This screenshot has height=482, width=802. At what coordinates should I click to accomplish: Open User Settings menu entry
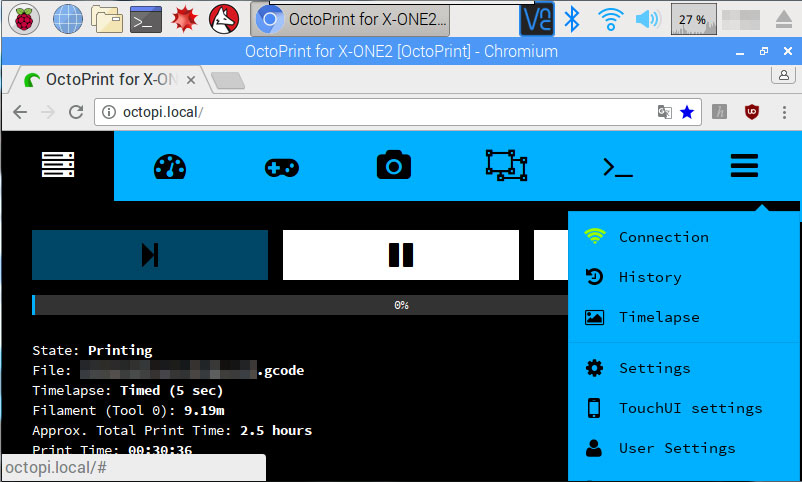click(x=684, y=448)
